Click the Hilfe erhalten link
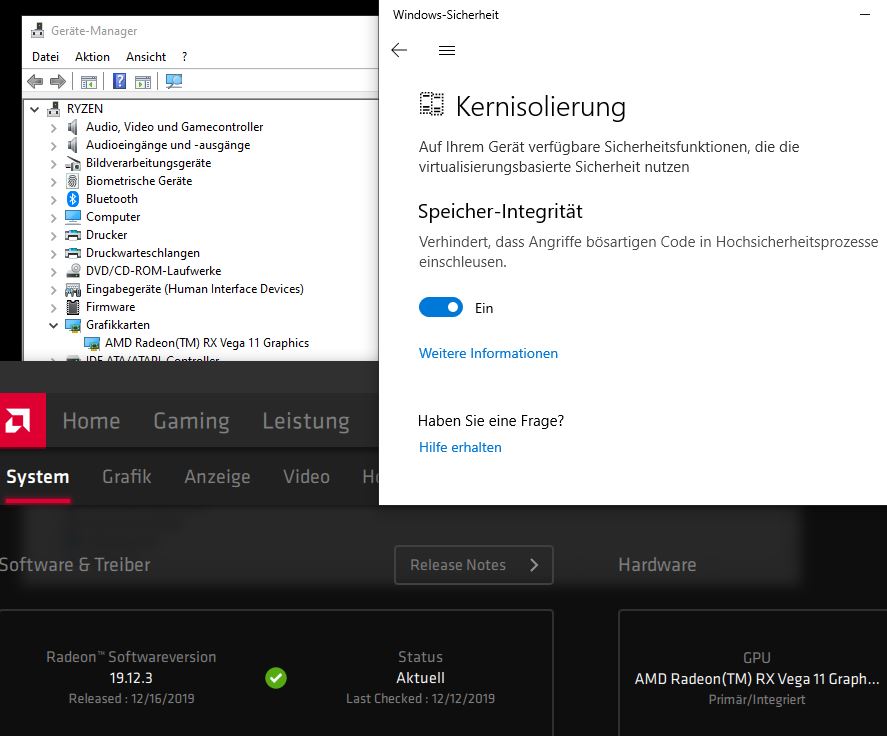 pos(460,447)
